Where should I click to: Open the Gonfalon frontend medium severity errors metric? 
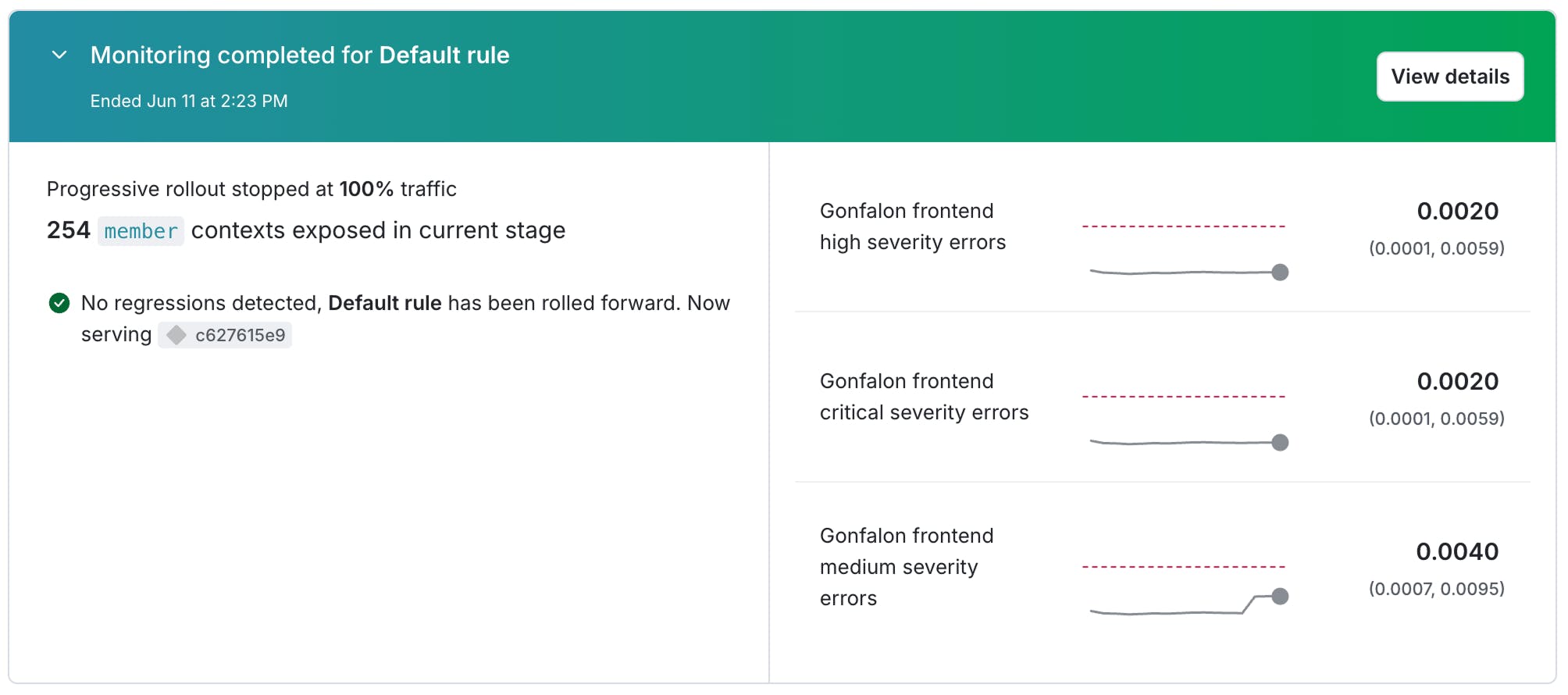point(906,566)
